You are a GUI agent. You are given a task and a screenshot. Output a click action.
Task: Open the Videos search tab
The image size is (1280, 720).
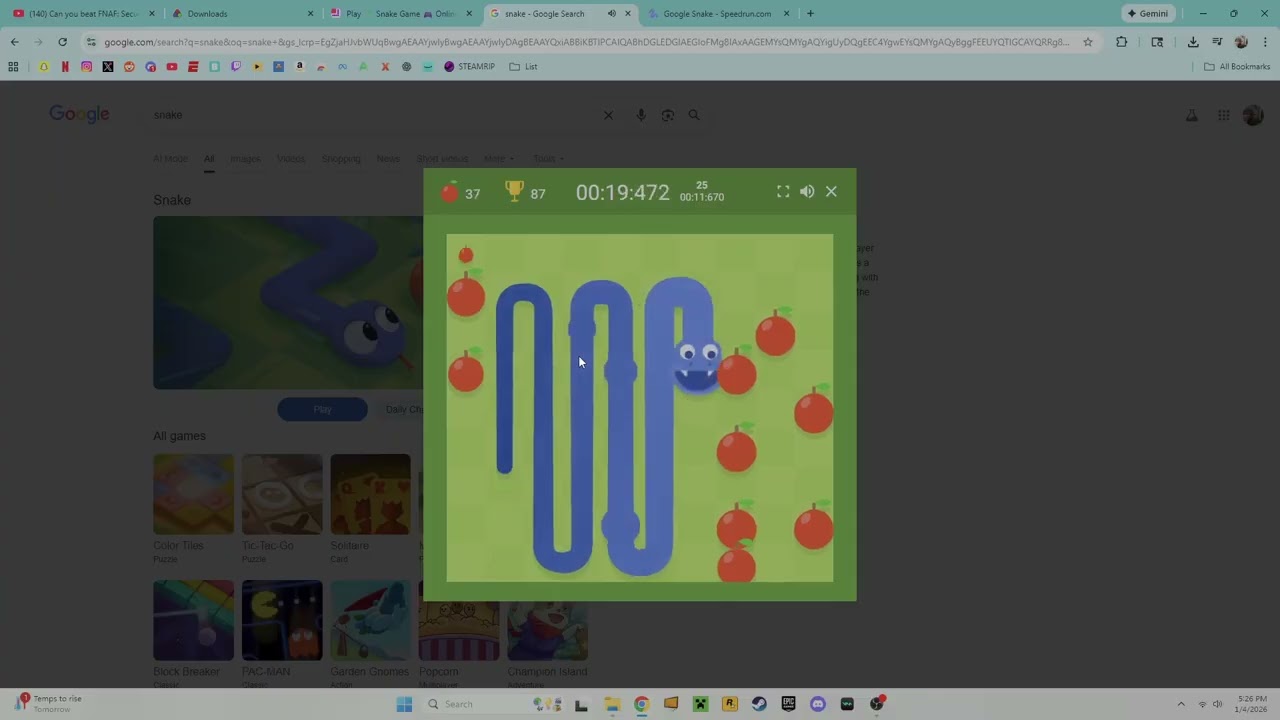[x=291, y=159]
